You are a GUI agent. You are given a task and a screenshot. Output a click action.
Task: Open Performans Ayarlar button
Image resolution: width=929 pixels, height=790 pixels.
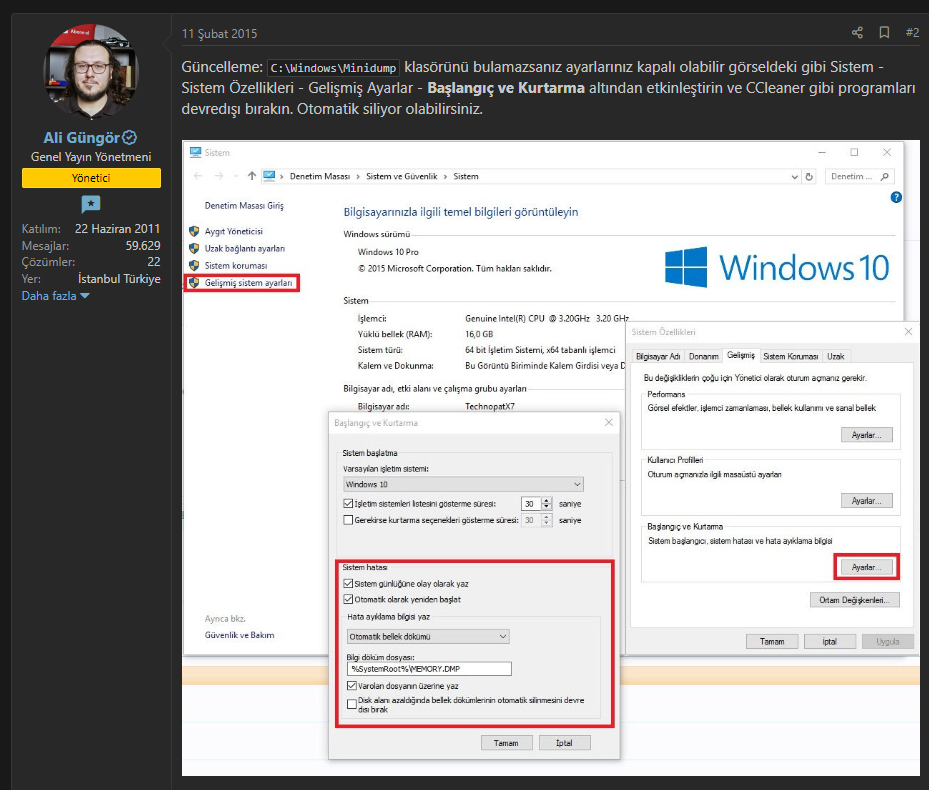coord(866,435)
